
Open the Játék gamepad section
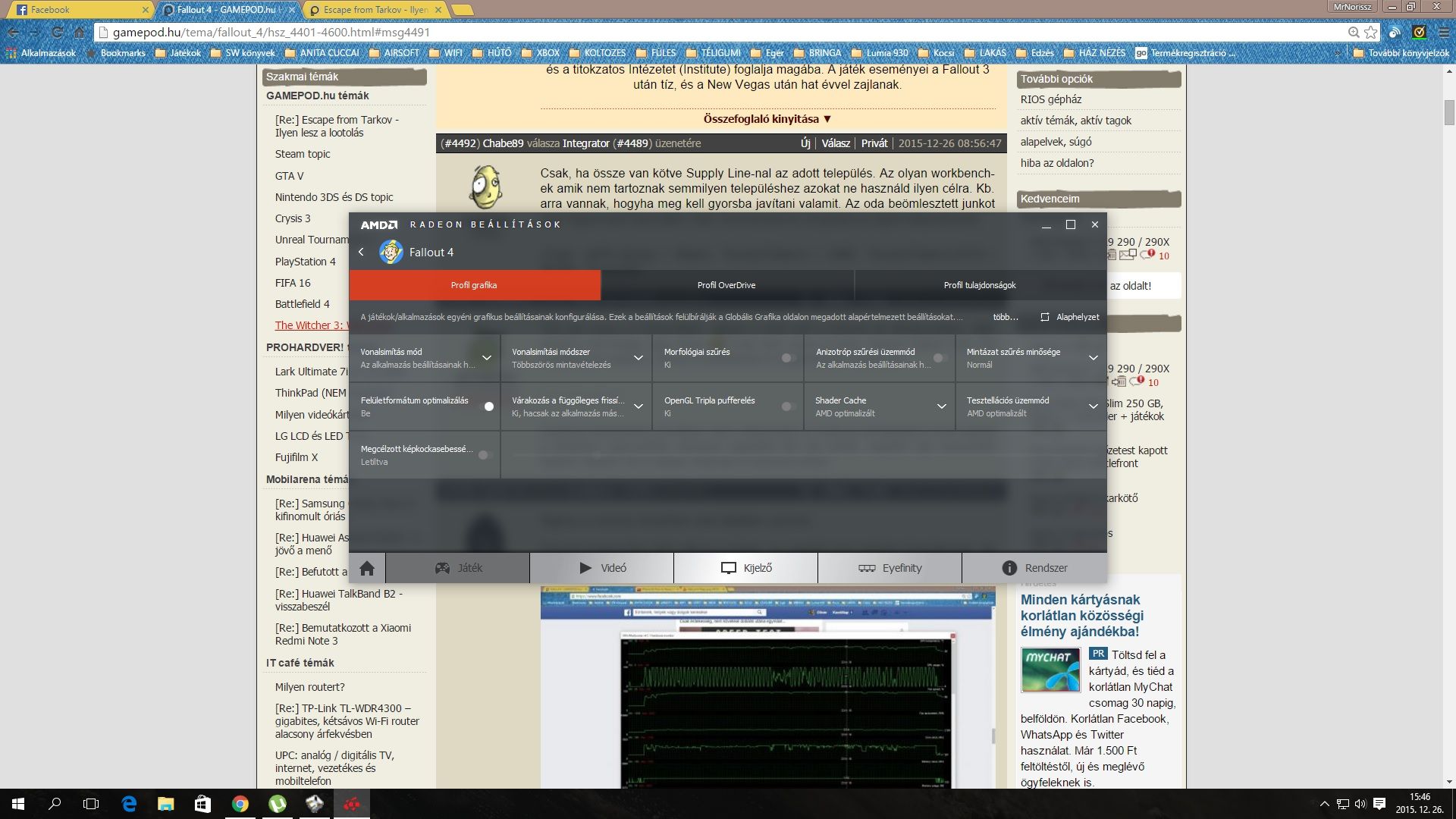click(458, 568)
